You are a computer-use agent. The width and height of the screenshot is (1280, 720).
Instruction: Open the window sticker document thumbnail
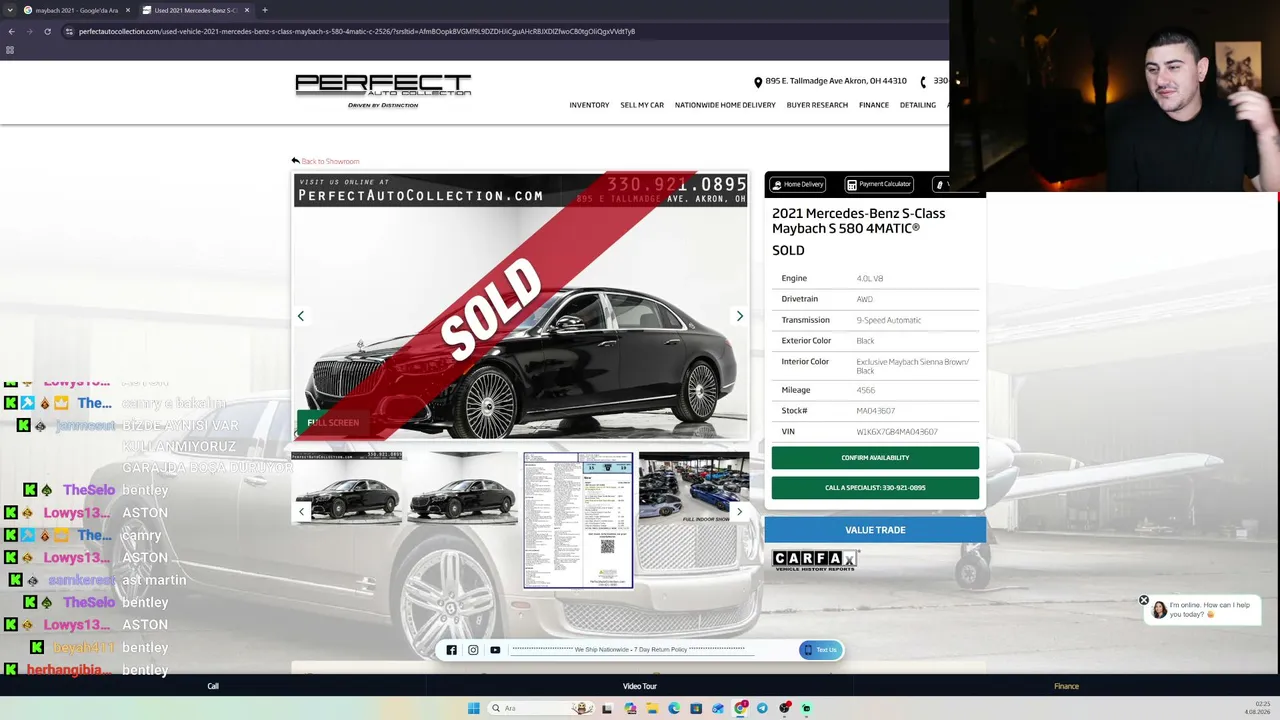578,520
